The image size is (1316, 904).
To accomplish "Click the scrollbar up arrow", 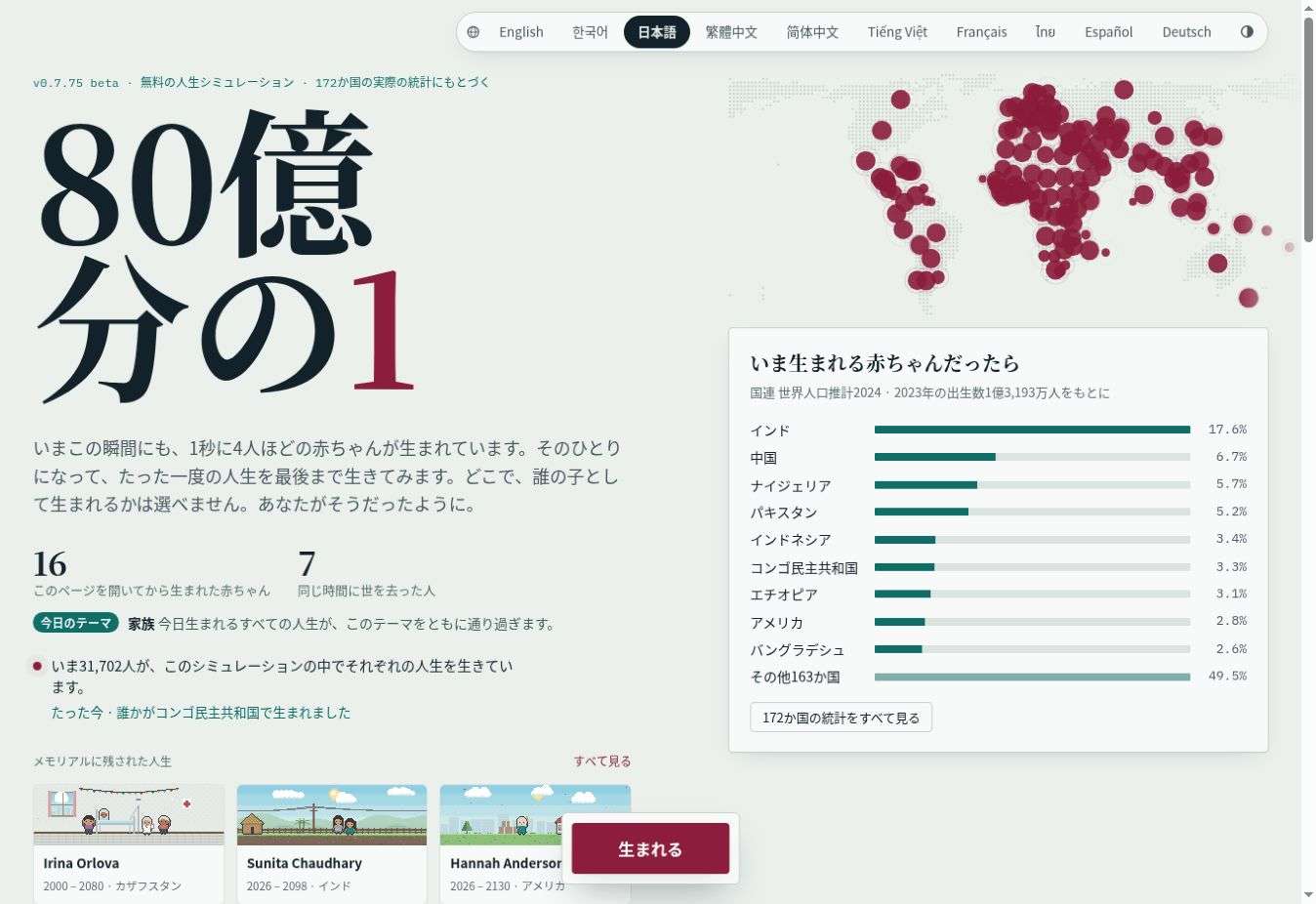I will [x=1308, y=8].
